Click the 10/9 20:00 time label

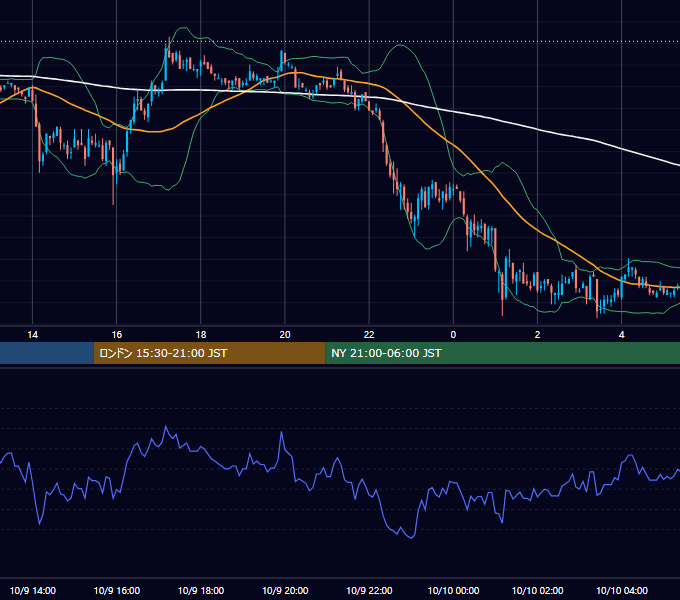(285, 590)
